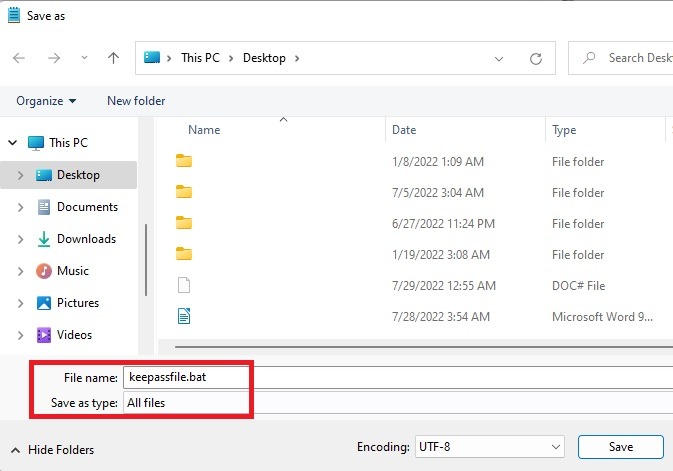Click the Notepad icon in title bar
Viewport: 673px width, 471px height.
click(14, 15)
